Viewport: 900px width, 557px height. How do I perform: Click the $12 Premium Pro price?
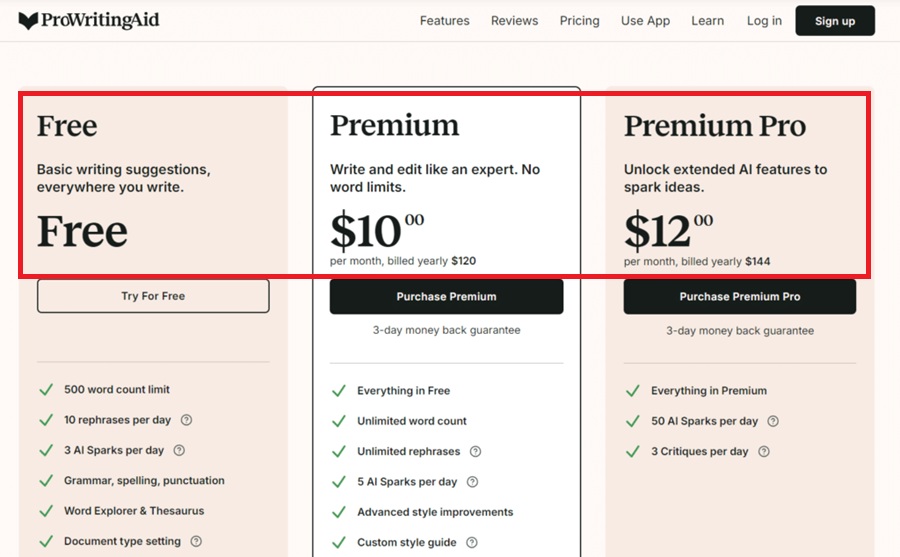coord(669,230)
